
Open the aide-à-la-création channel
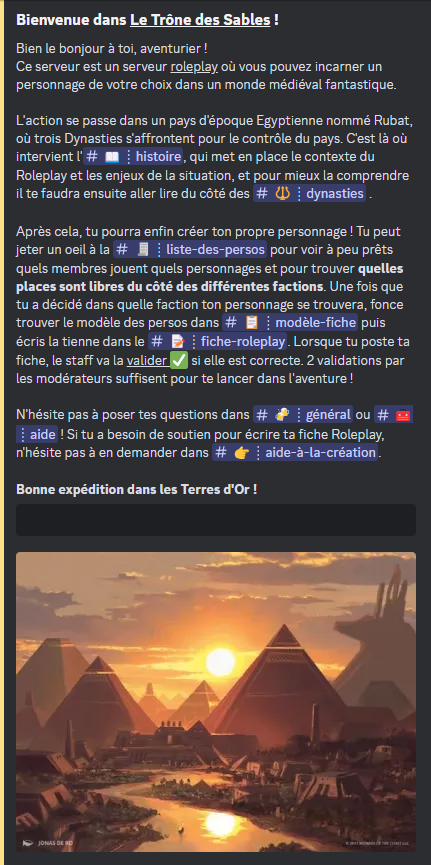point(296,453)
